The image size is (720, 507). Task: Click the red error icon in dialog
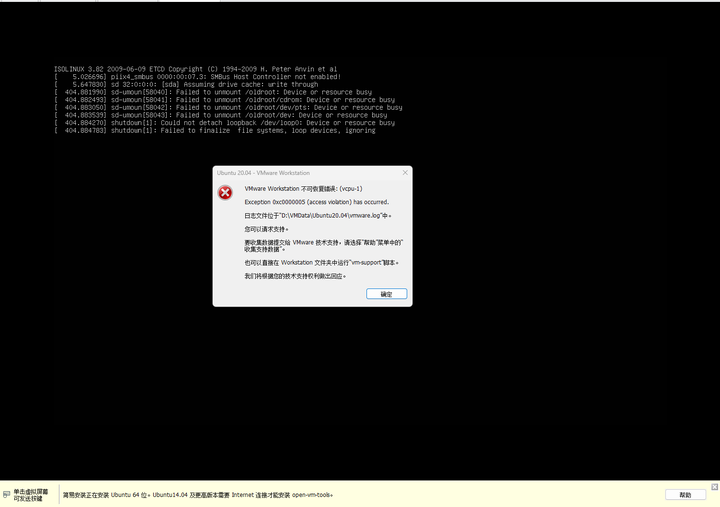(x=225, y=193)
